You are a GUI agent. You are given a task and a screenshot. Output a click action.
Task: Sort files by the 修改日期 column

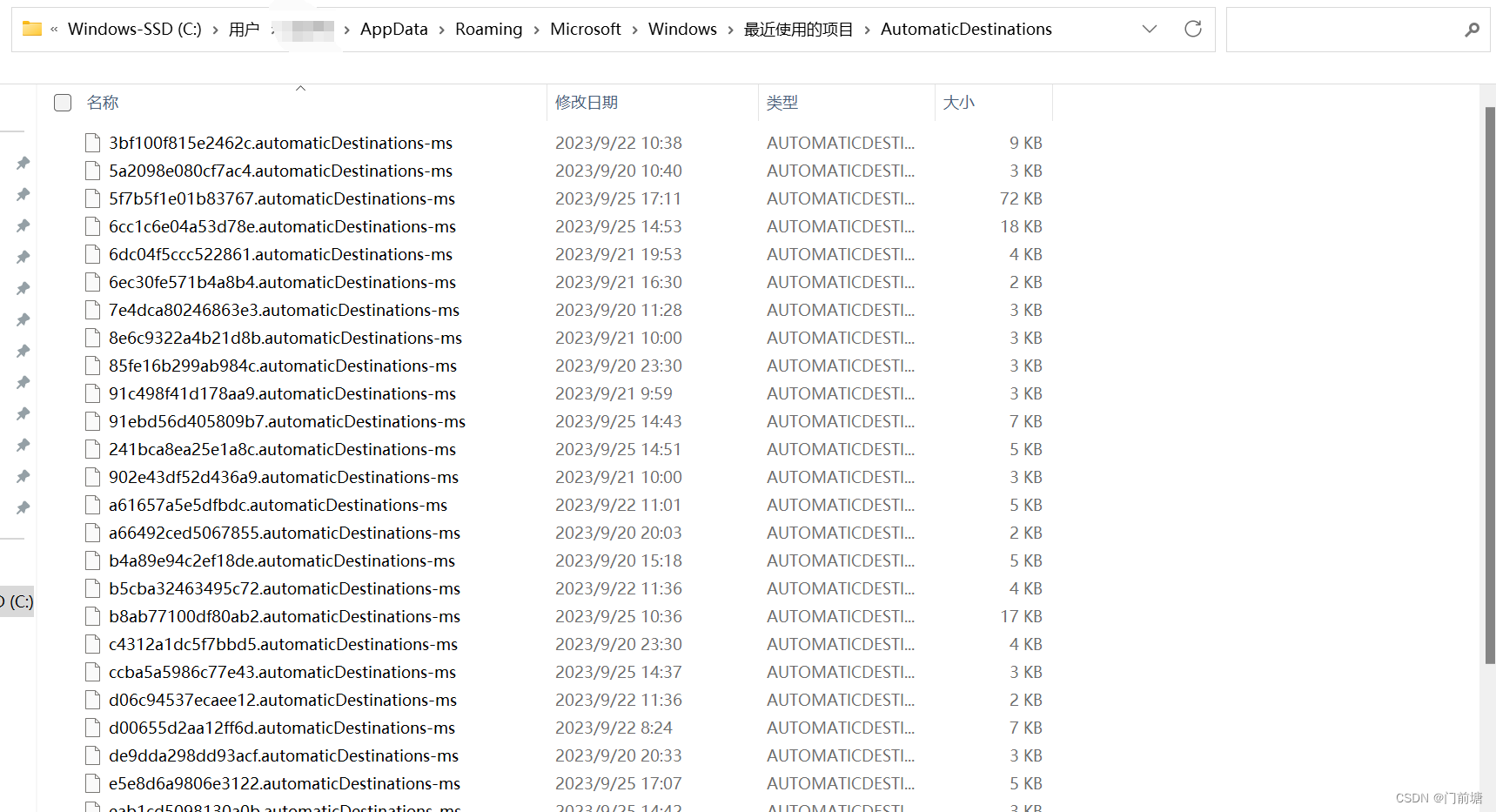click(587, 103)
